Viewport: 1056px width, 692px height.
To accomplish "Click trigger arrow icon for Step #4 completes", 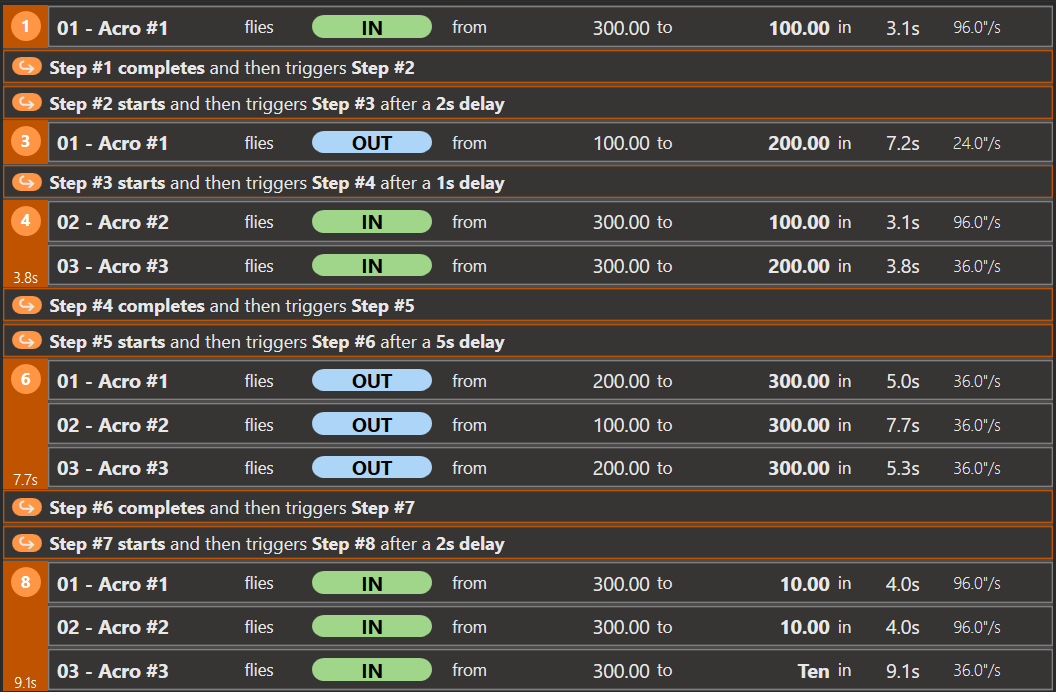I will click(x=27, y=306).
